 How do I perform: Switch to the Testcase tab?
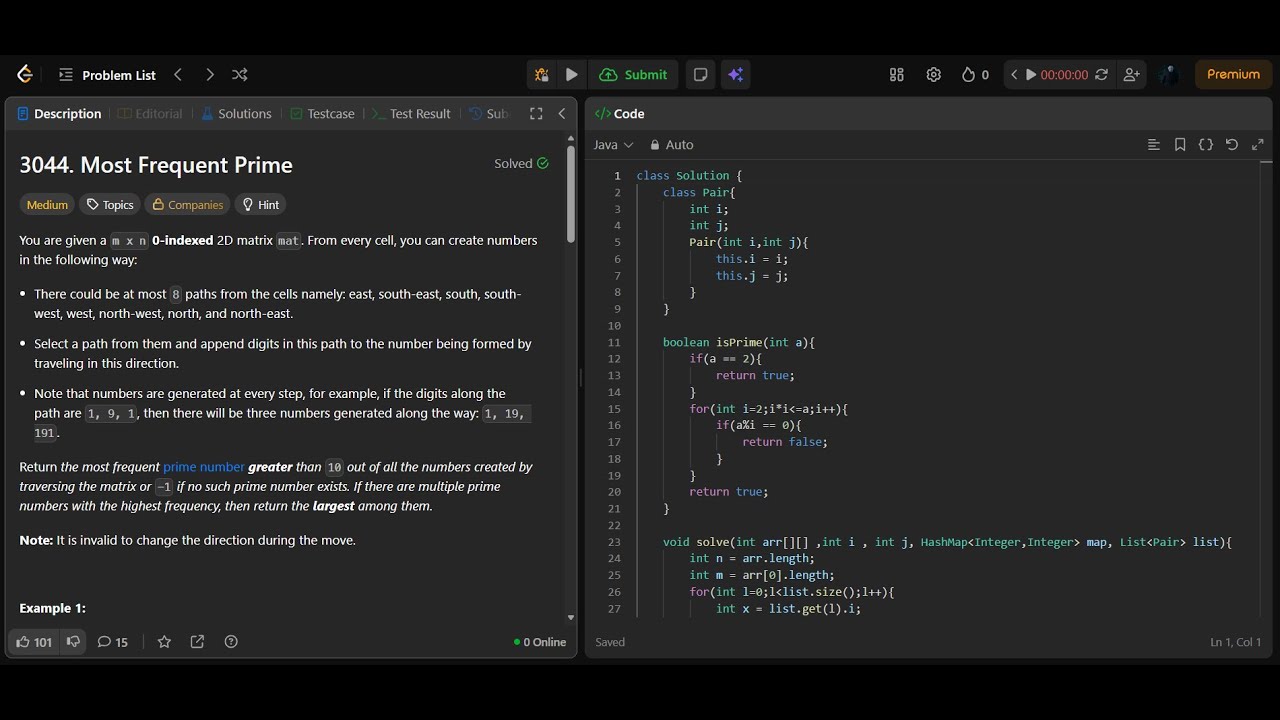click(x=322, y=114)
